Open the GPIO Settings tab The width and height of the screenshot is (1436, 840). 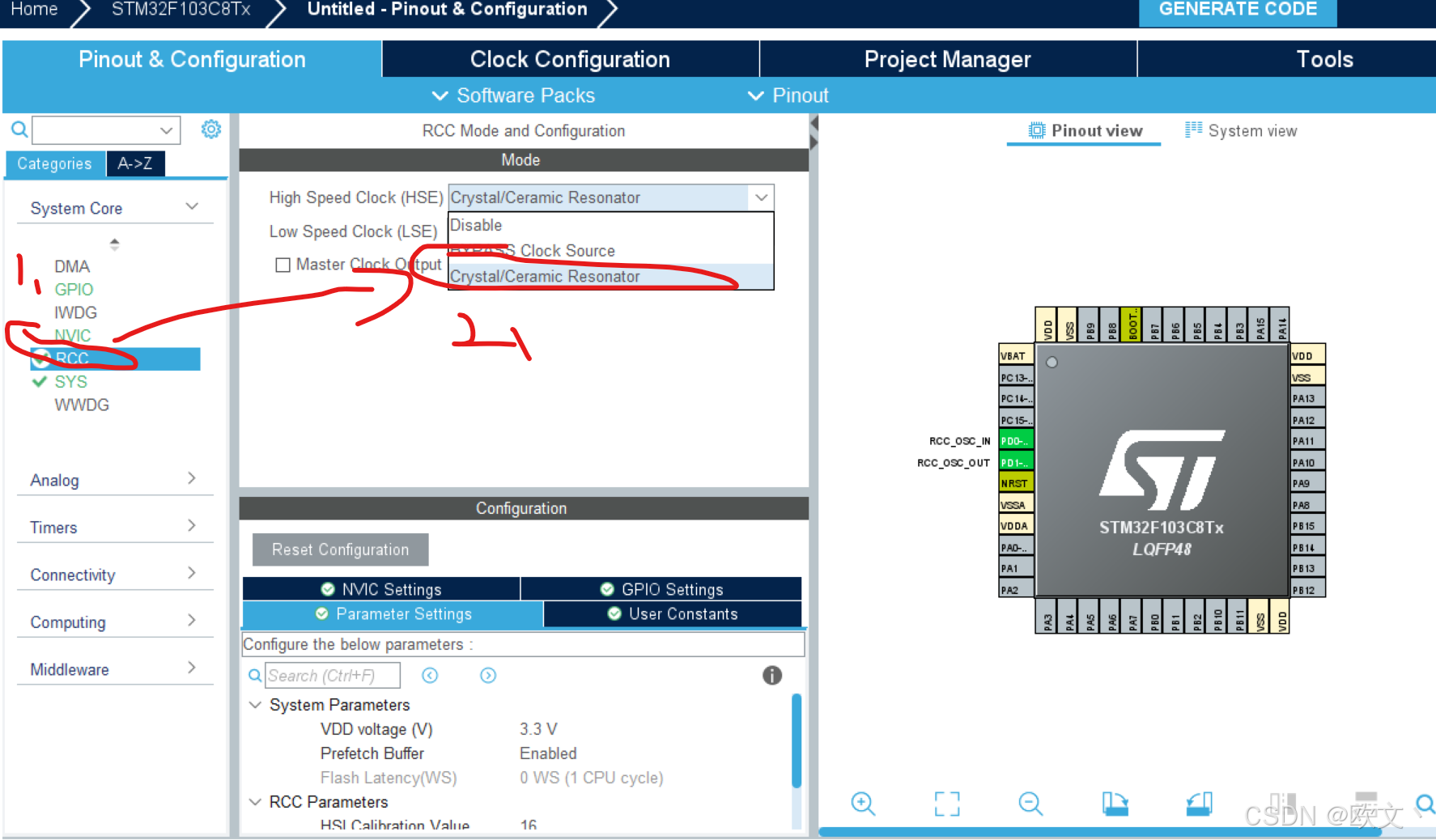[x=661, y=589]
